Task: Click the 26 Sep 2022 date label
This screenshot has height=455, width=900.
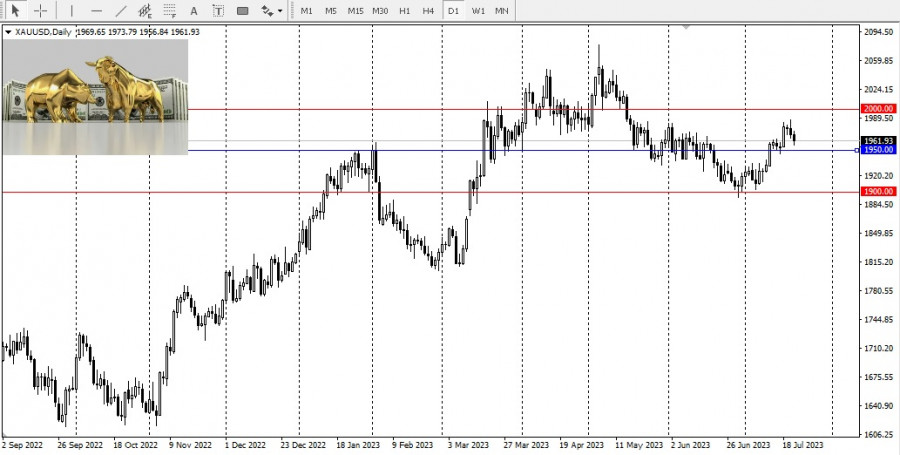Action: click(80, 445)
